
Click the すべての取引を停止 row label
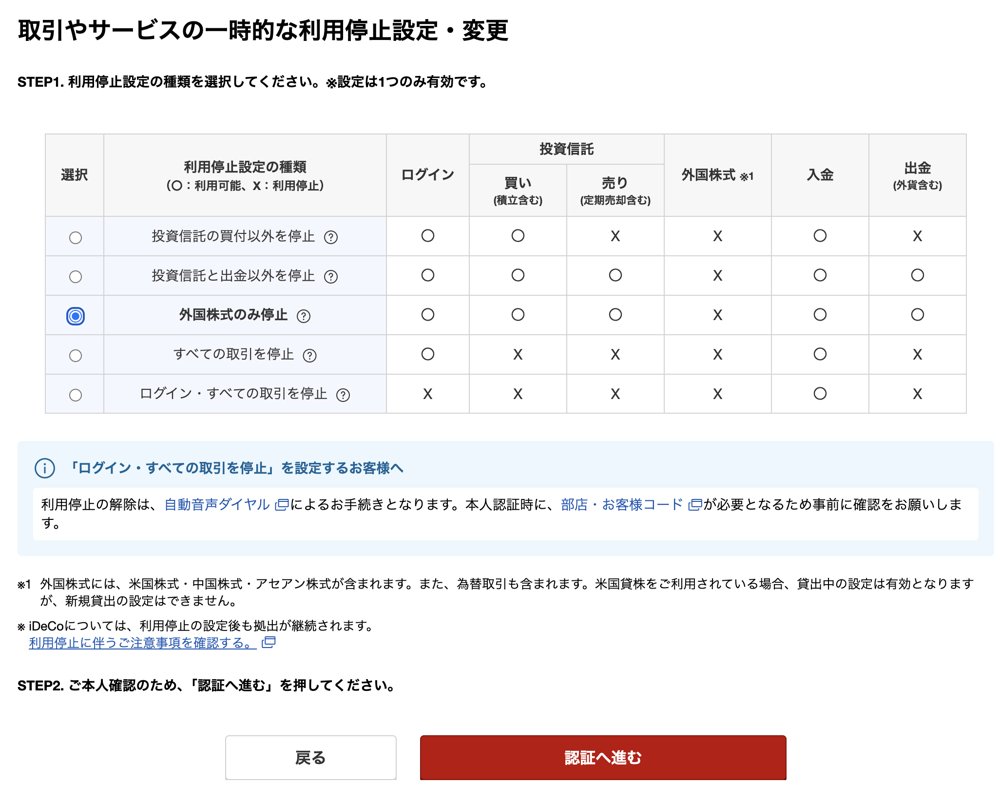233,354
